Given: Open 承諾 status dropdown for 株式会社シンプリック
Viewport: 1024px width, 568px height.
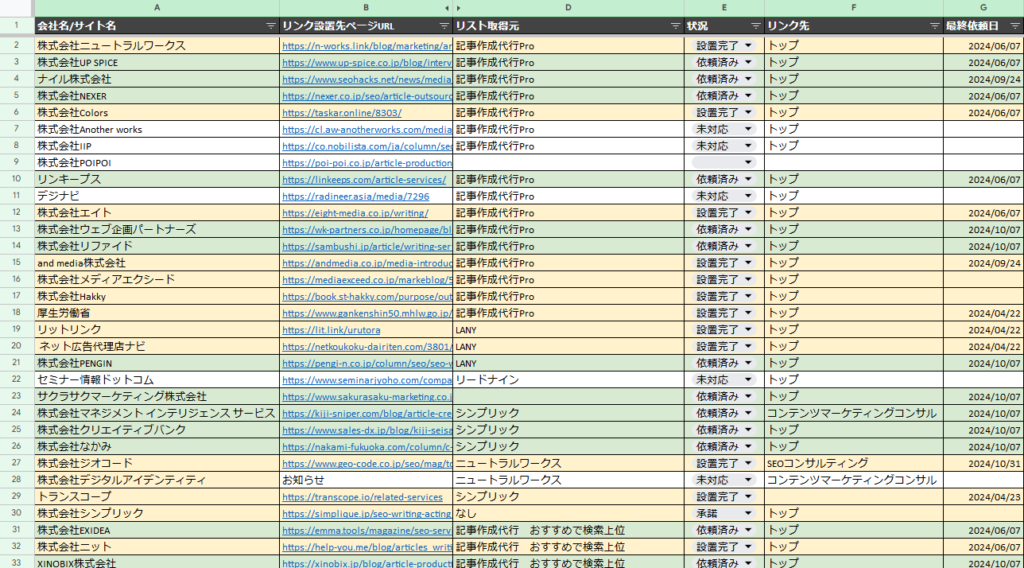Looking at the screenshot, I should 747,513.
